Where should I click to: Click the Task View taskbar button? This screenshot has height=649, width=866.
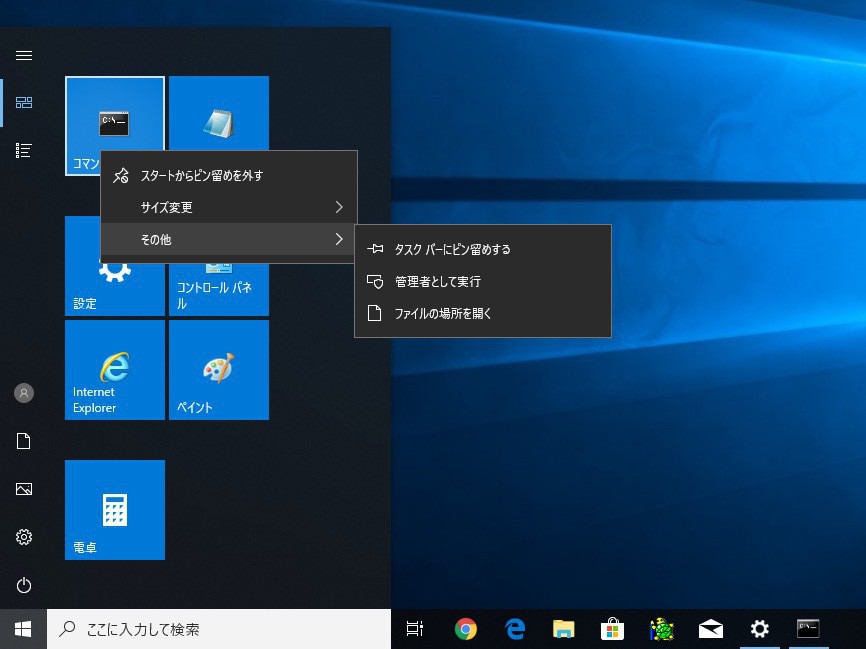click(x=415, y=629)
